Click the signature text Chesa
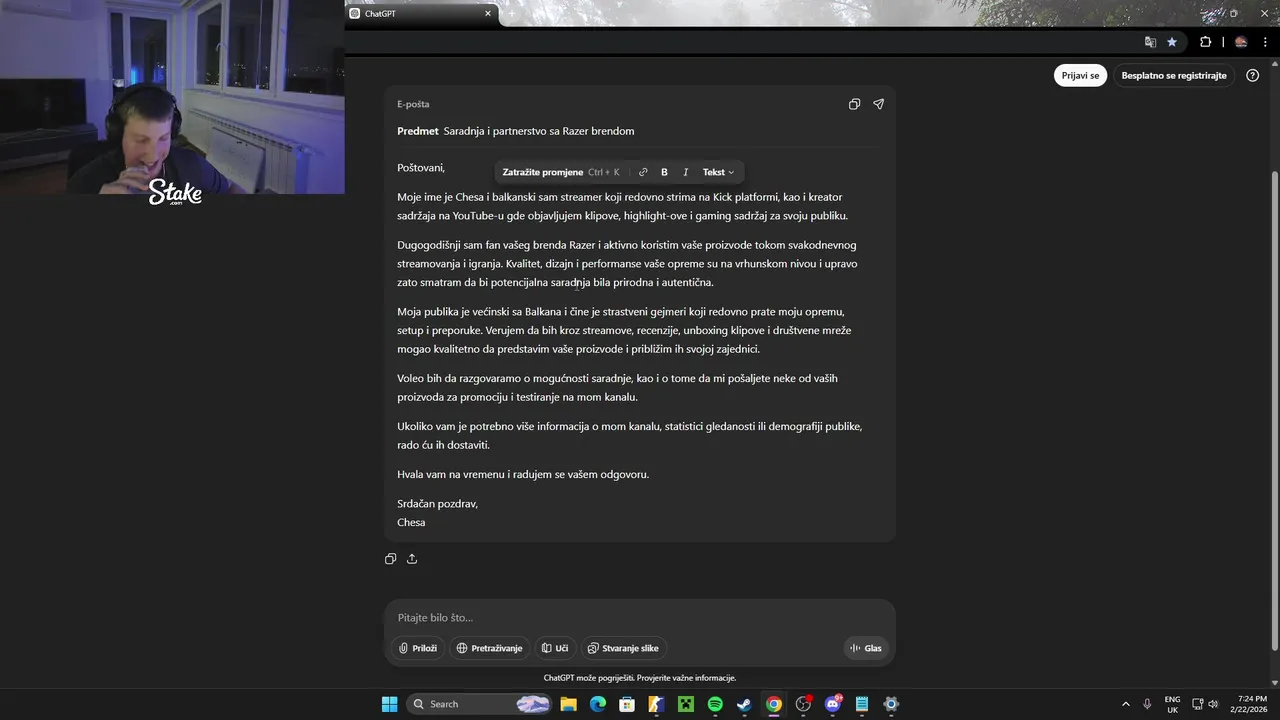1280x720 pixels. pyautogui.click(x=411, y=522)
